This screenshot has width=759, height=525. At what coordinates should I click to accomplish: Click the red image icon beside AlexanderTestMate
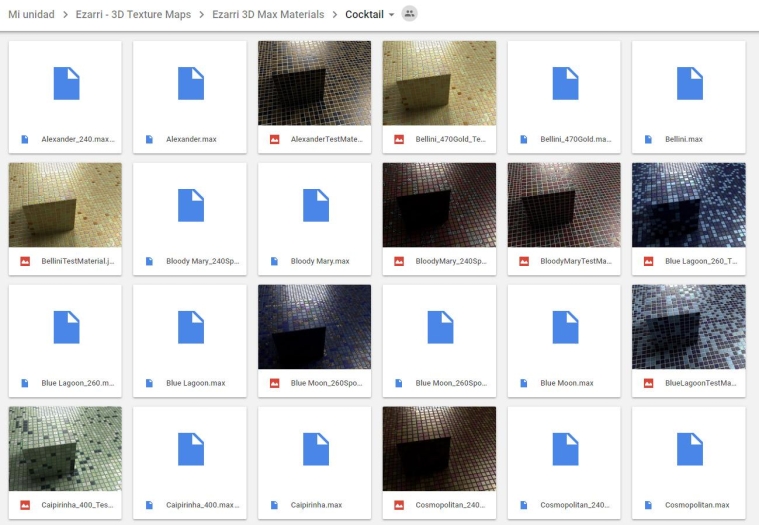point(274,139)
